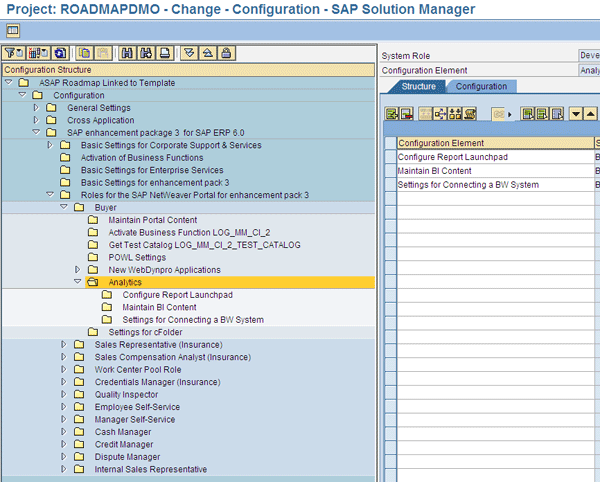The image size is (600, 482).
Task: Collapse ASAP Roadmap Linked to Template node
Action: coord(9,82)
